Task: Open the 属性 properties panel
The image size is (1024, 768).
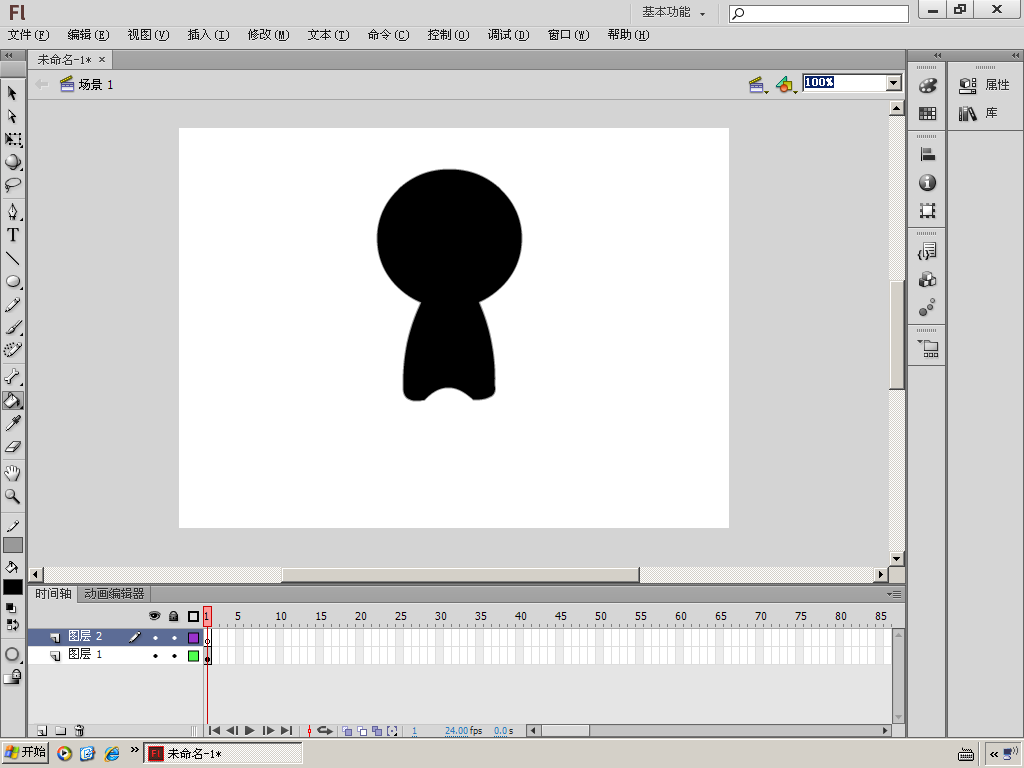Action: tap(985, 85)
